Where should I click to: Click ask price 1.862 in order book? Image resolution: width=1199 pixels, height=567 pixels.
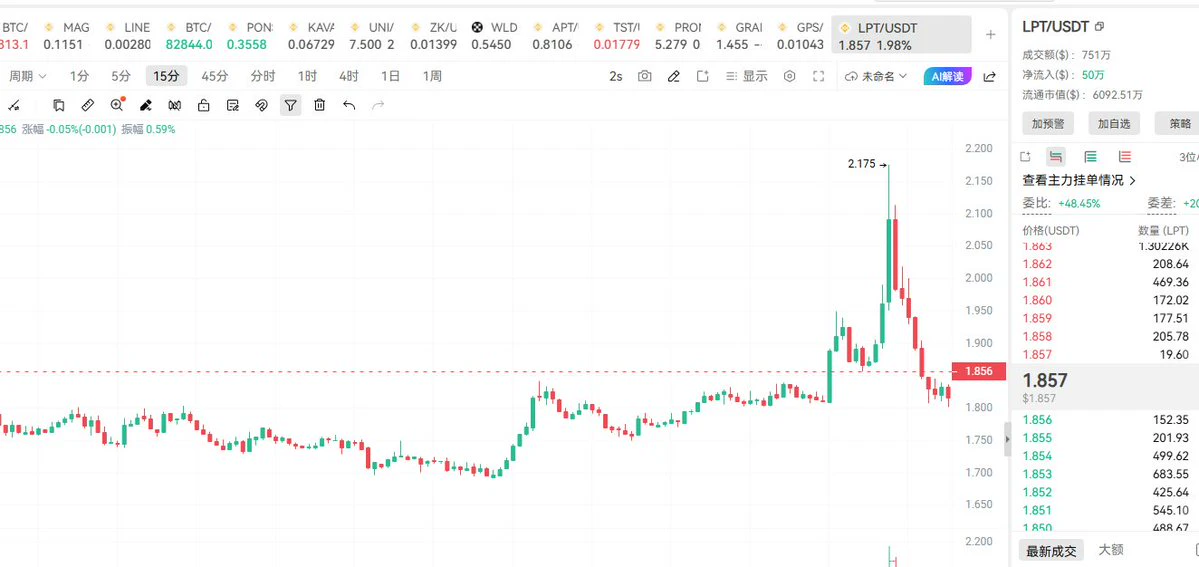click(x=1037, y=264)
